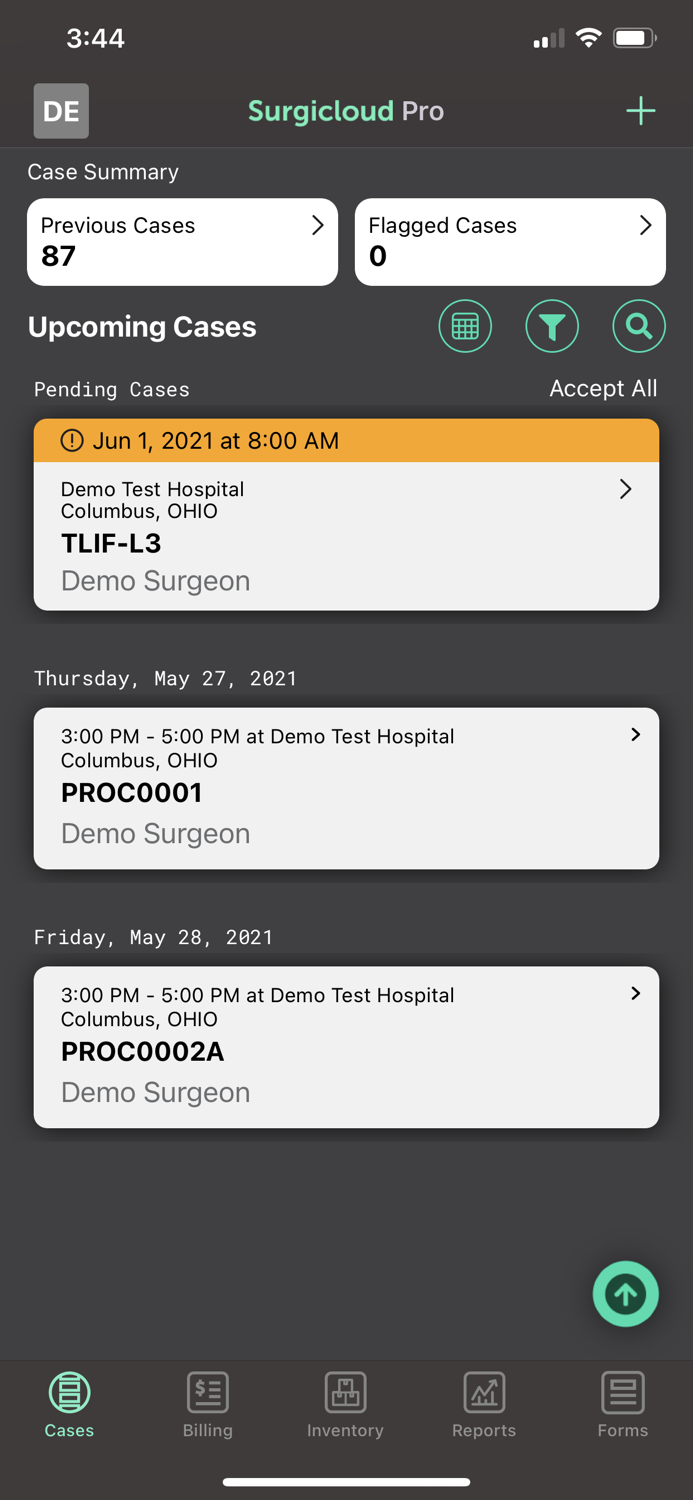This screenshot has width=693, height=1500.
Task: Tap Accept All for pending cases
Action: pyautogui.click(x=603, y=389)
